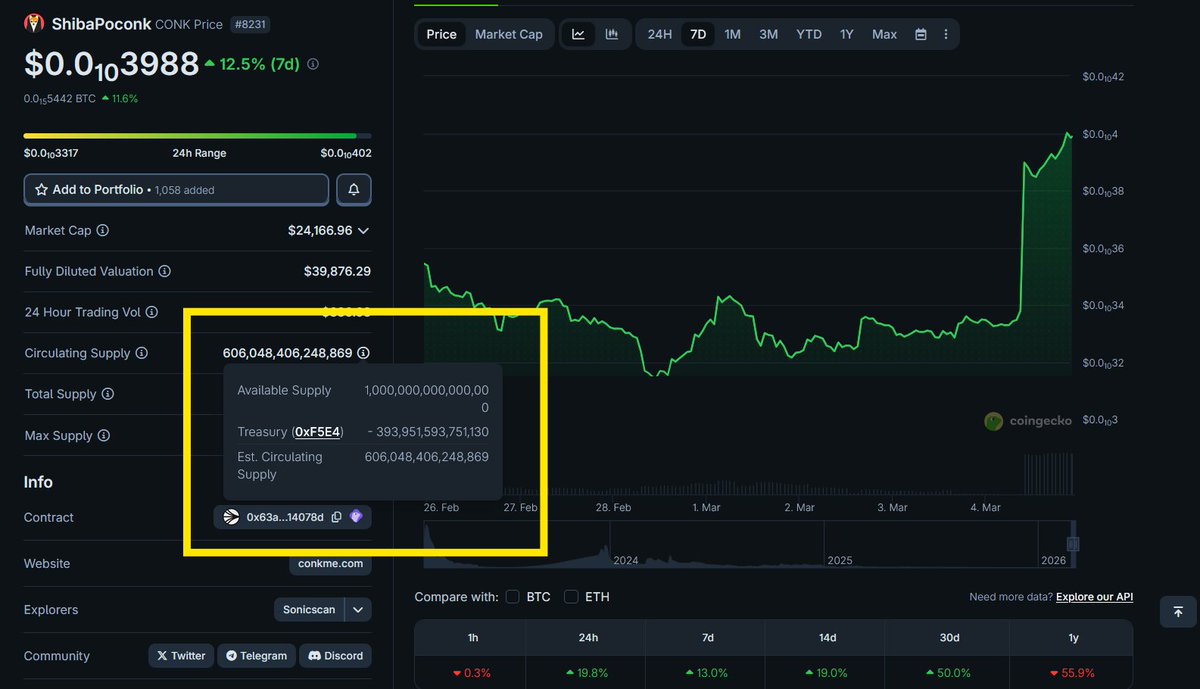This screenshot has height=689, width=1200.
Task: Open the conkme.com website link
Action: click(x=330, y=563)
